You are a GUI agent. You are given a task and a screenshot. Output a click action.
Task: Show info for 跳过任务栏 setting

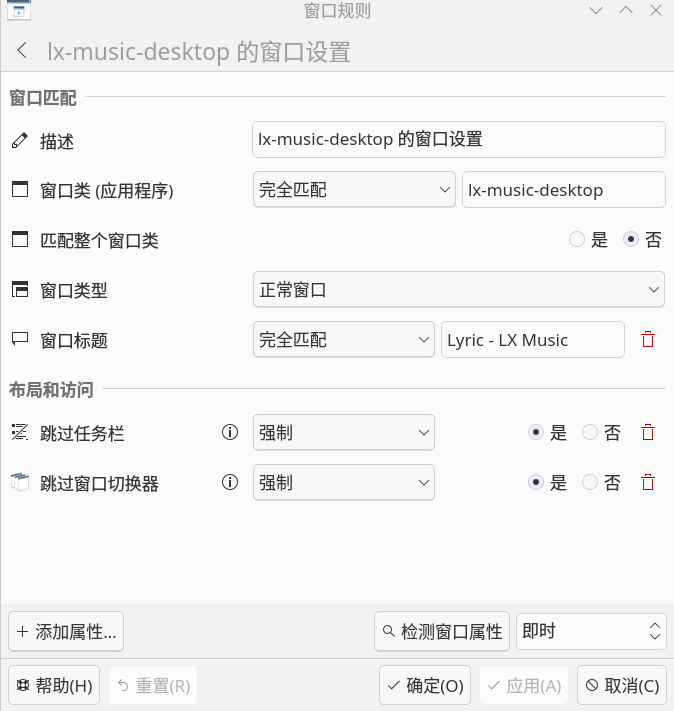coord(230,432)
